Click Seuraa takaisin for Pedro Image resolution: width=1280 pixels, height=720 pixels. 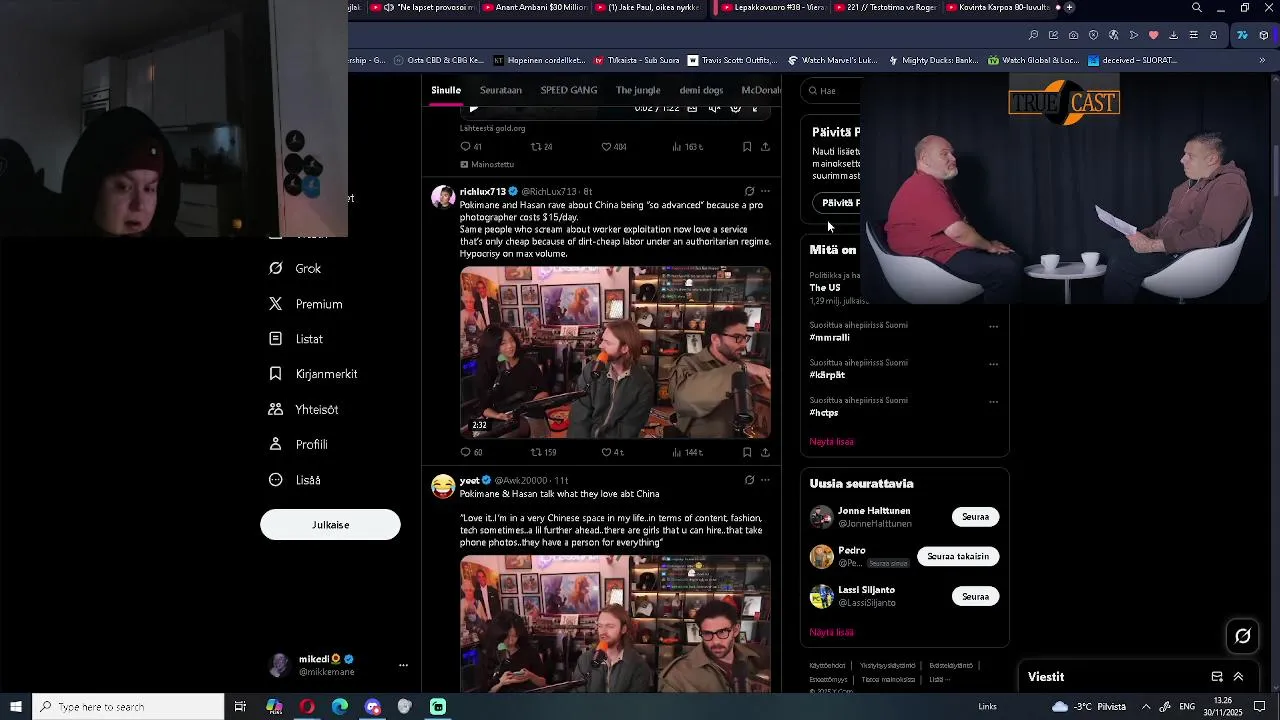point(958,556)
